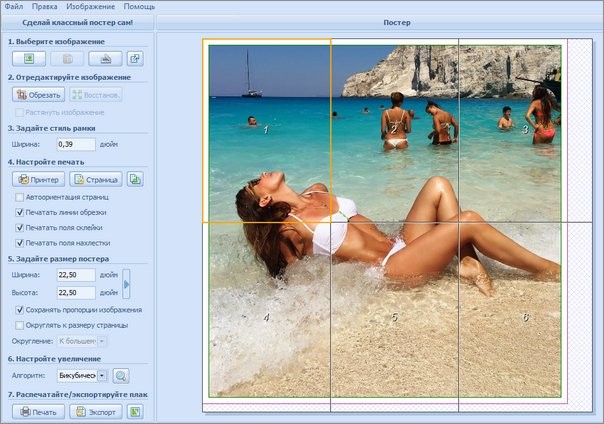Click the green icon next to Экспорт

[135, 411]
